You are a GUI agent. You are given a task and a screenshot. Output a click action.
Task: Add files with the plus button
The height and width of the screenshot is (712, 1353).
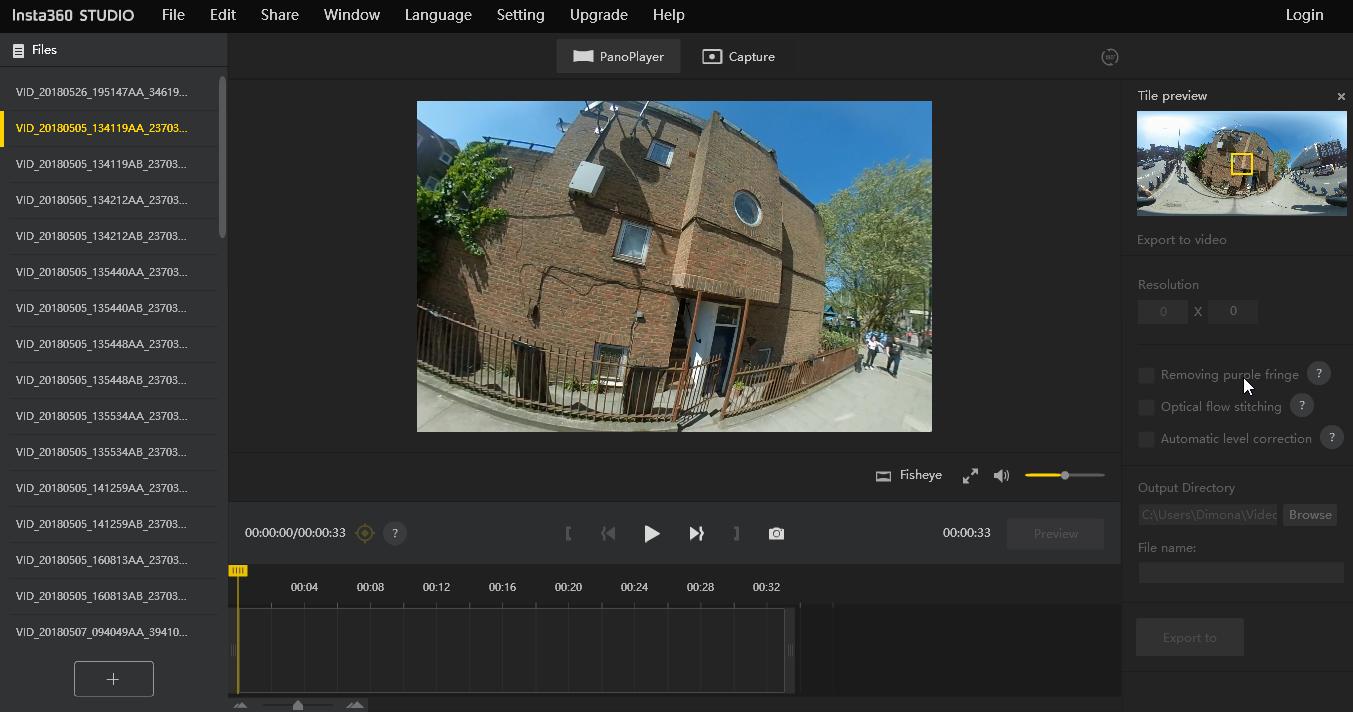point(113,679)
